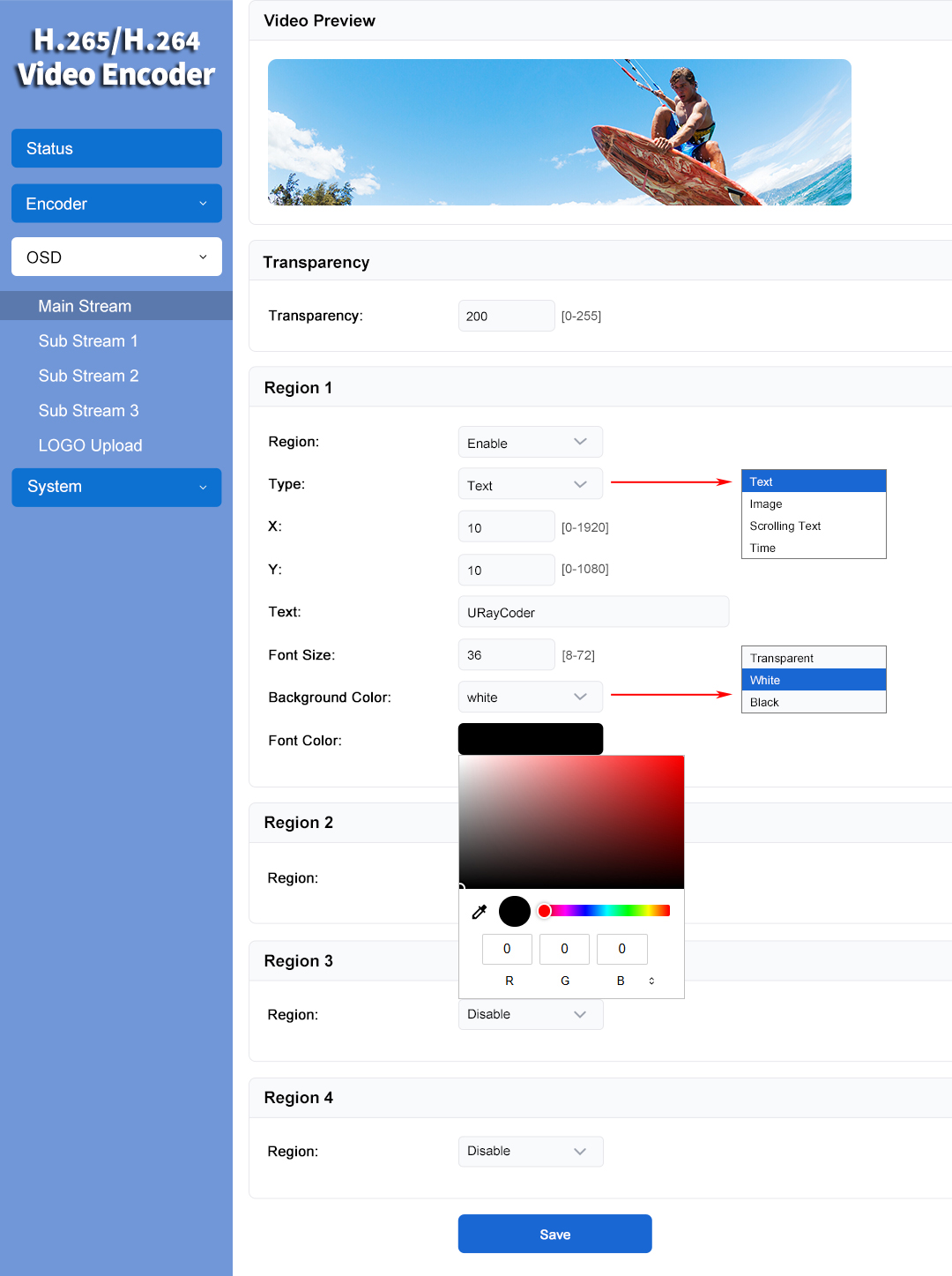Select Transparent background color option
The height and width of the screenshot is (1276, 952).
(x=814, y=658)
